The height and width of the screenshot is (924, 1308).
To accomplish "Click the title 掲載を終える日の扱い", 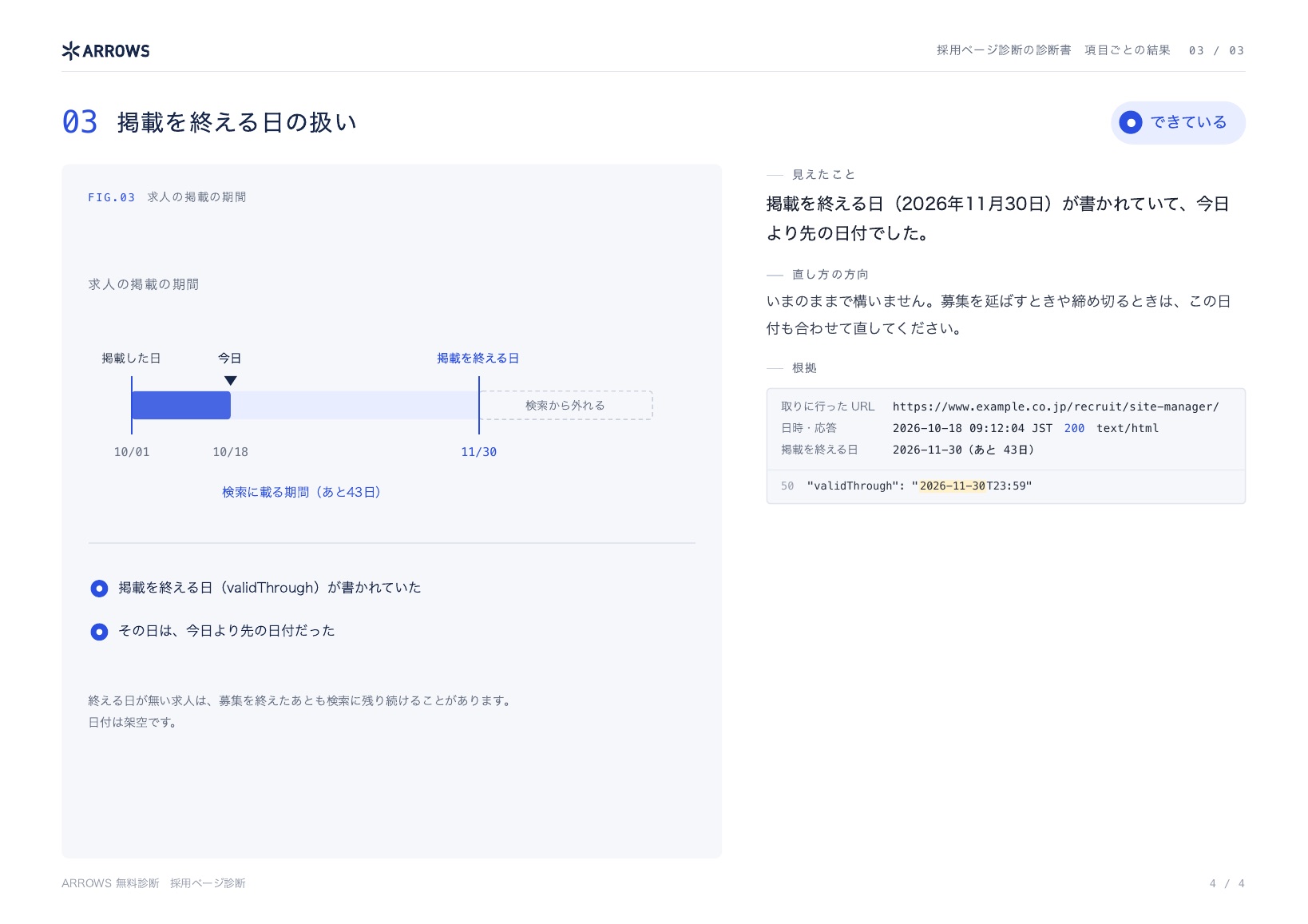I will [x=237, y=122].
